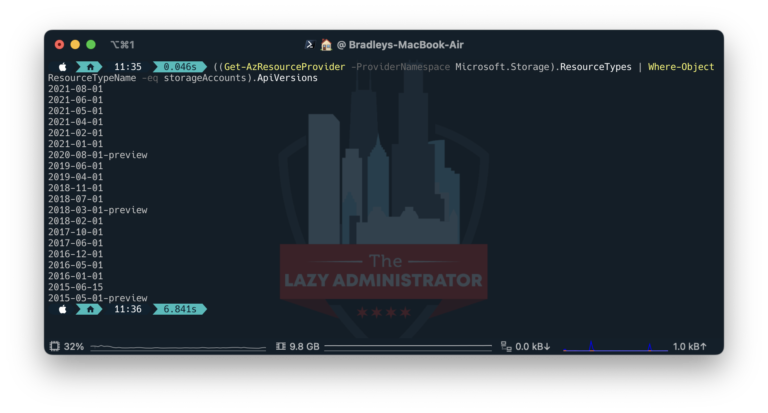Viewport: 768px width, 413px height.
Task: Click the -ProviderNamespace parameter
Action: tap(400, 67)
